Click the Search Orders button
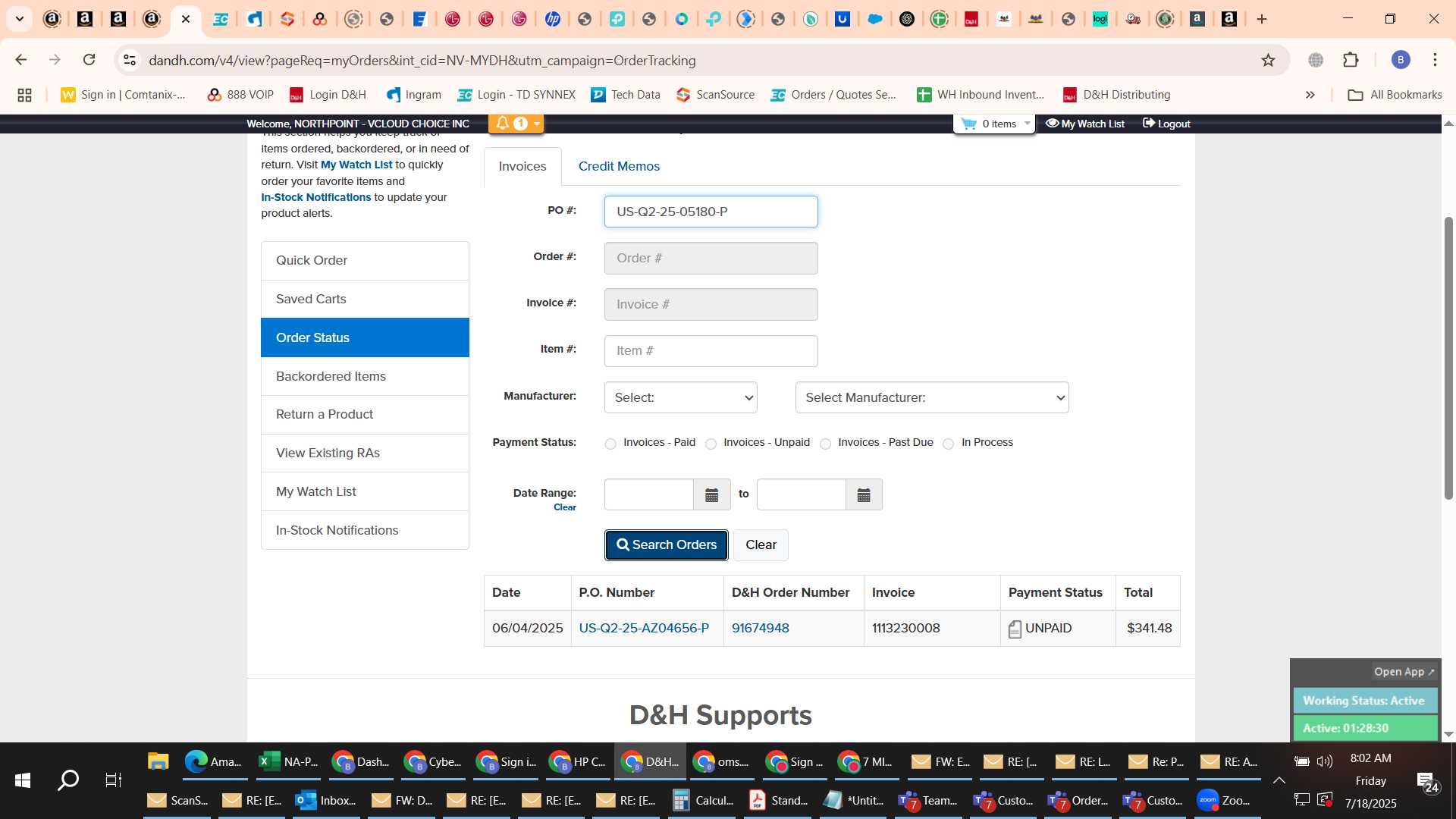 tap(666, 544)
